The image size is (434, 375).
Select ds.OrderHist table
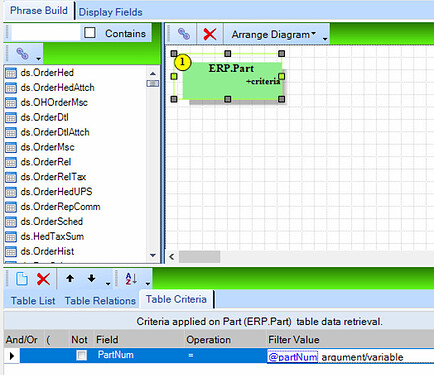47,251
